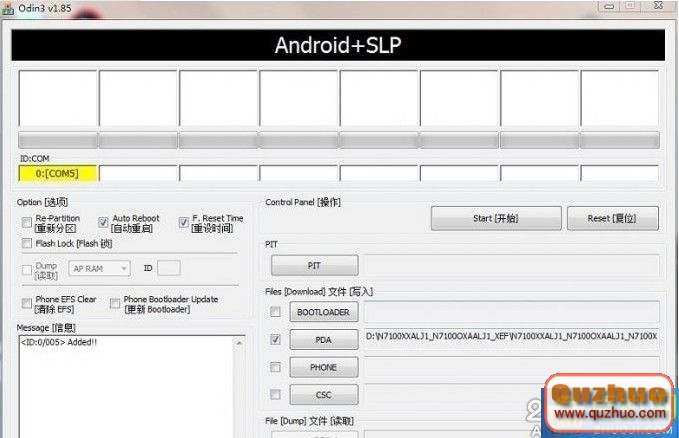Click the BOOTLOADER file path field
This screenshot has width=679, height=438.
(x=511, y=312)
